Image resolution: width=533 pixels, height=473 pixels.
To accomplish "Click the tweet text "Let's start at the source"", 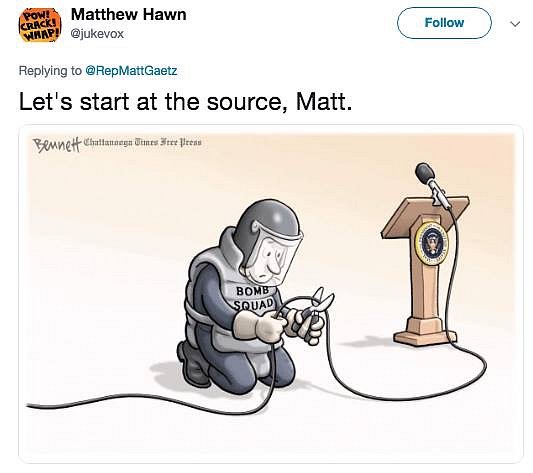I will [153, 102].
